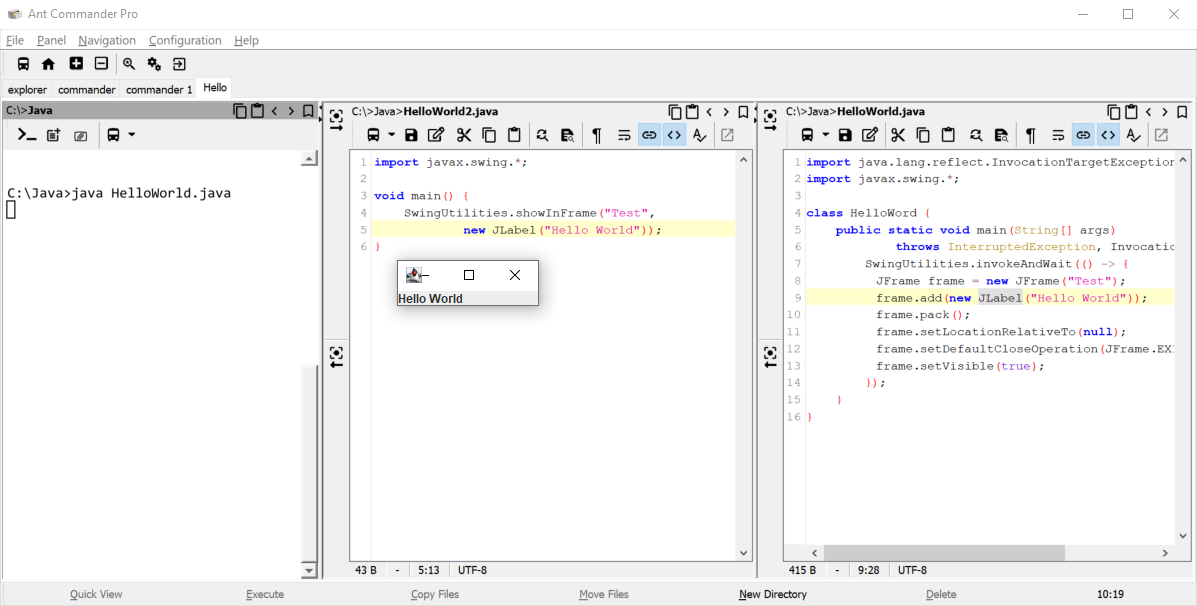1197x606 pixels.
Task: Expand drive dropdown arrow in left Java panel
Action: [132, 135]
